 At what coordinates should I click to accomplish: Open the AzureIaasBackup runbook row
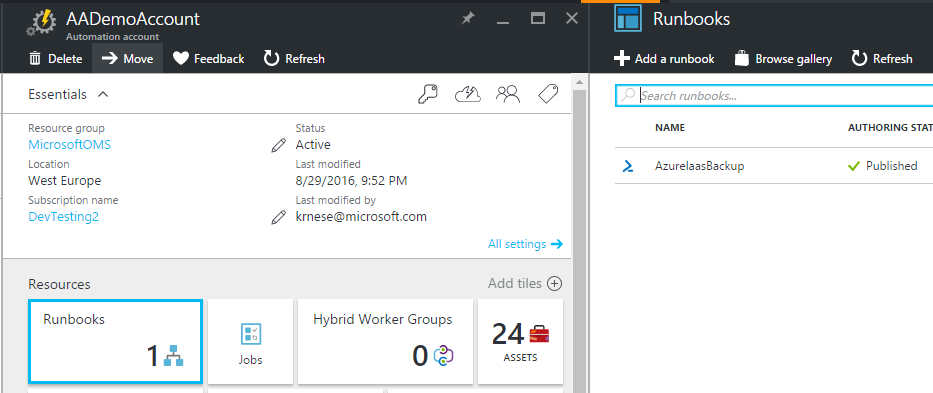click(774, 166)
